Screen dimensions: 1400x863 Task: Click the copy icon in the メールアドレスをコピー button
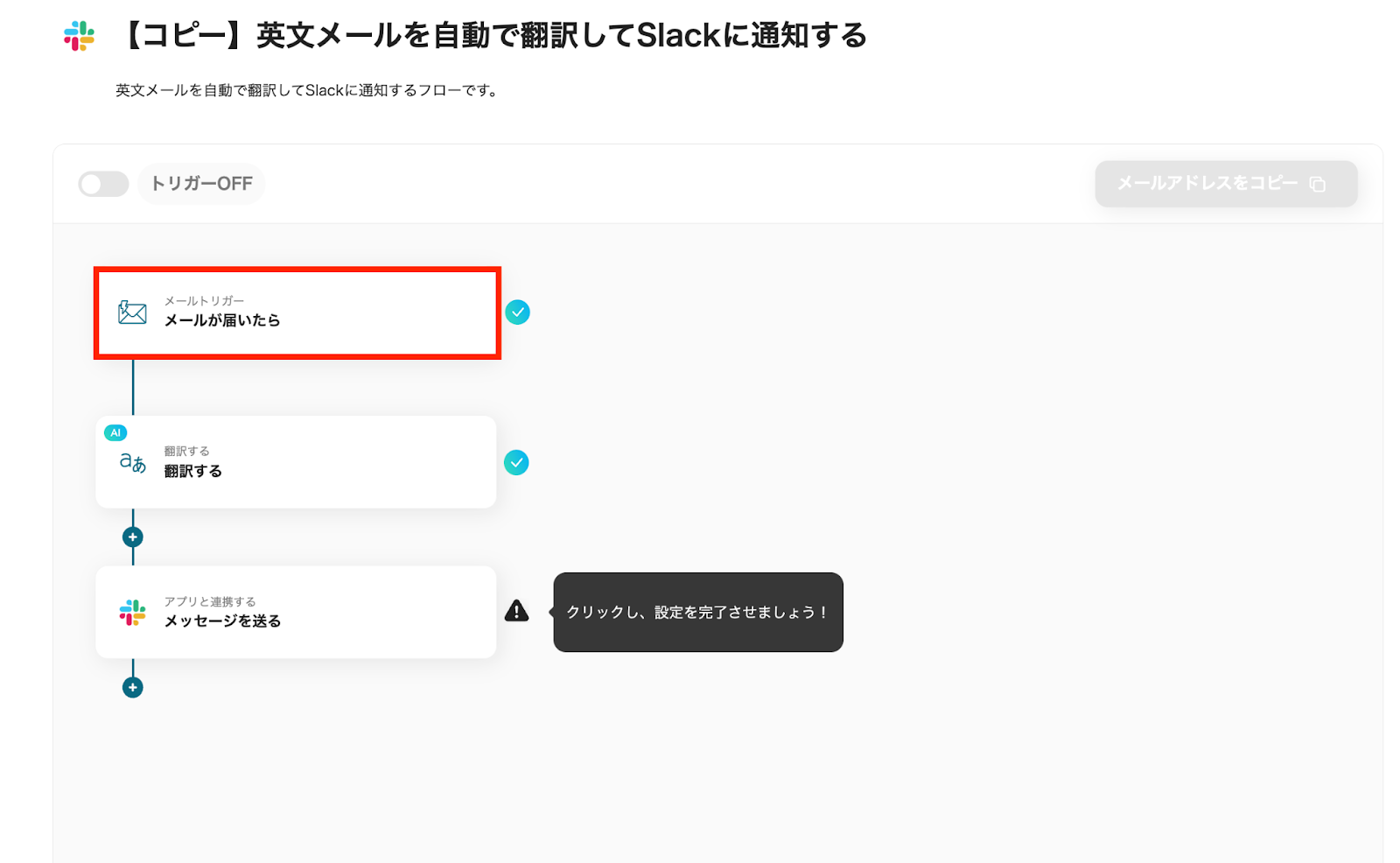(1317, 184)
